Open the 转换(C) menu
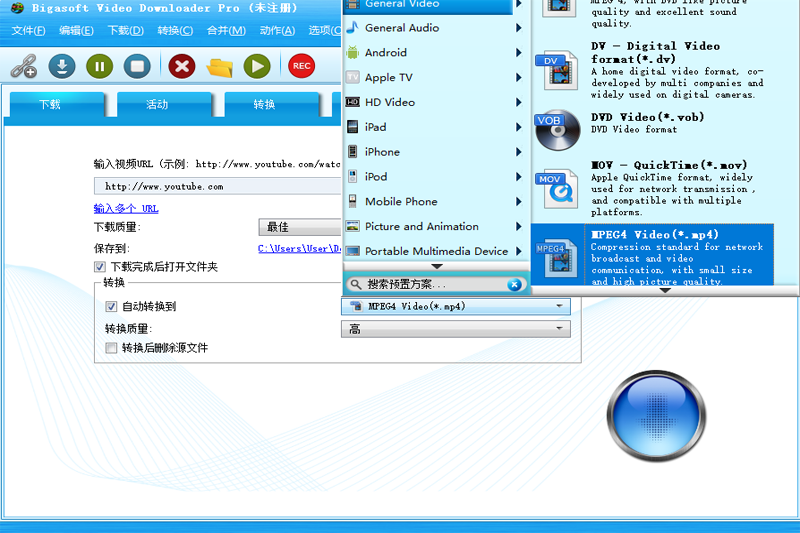Screen dimensions: 800x533 [x=175, y=31]
